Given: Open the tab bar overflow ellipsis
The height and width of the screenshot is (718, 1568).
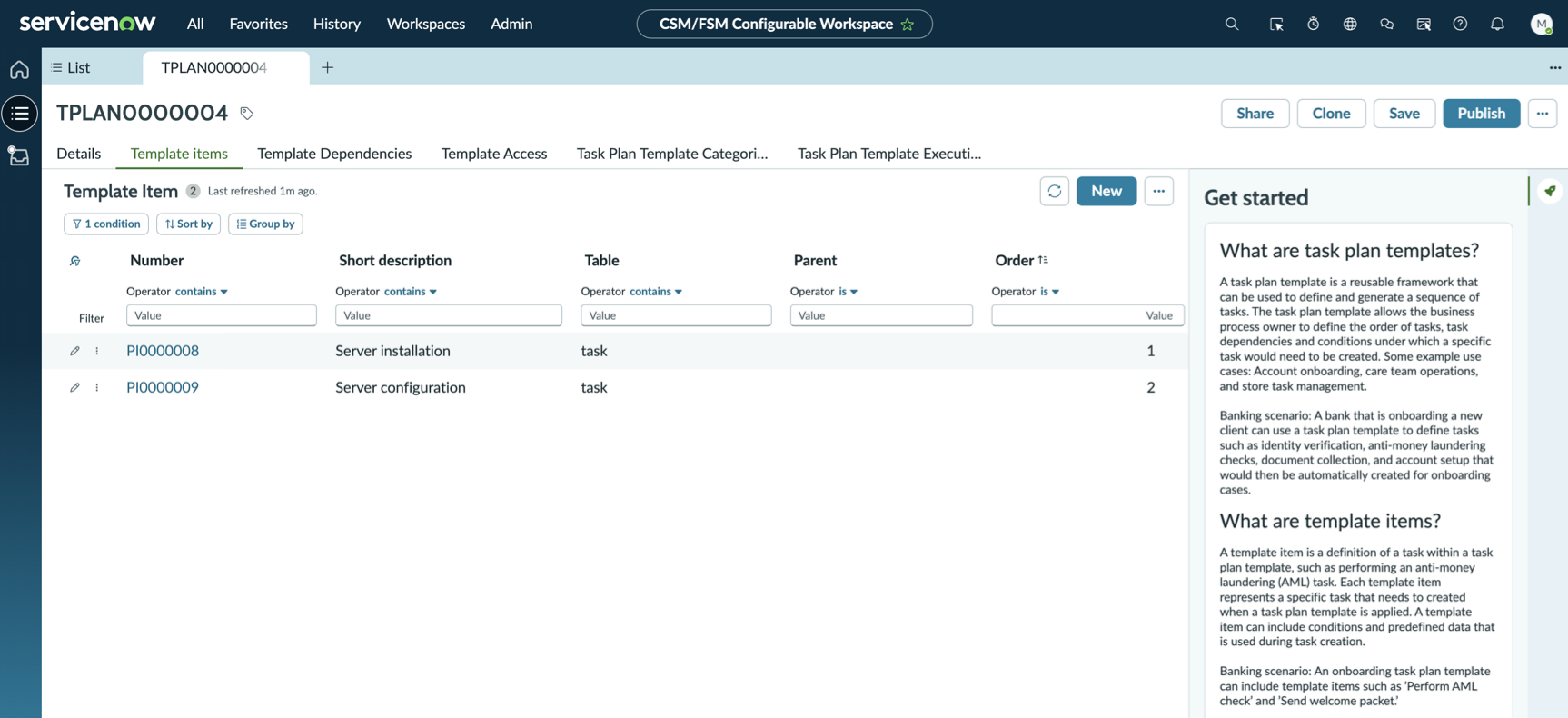Looking at the screenshot, I should click(x=1554, y=67).
